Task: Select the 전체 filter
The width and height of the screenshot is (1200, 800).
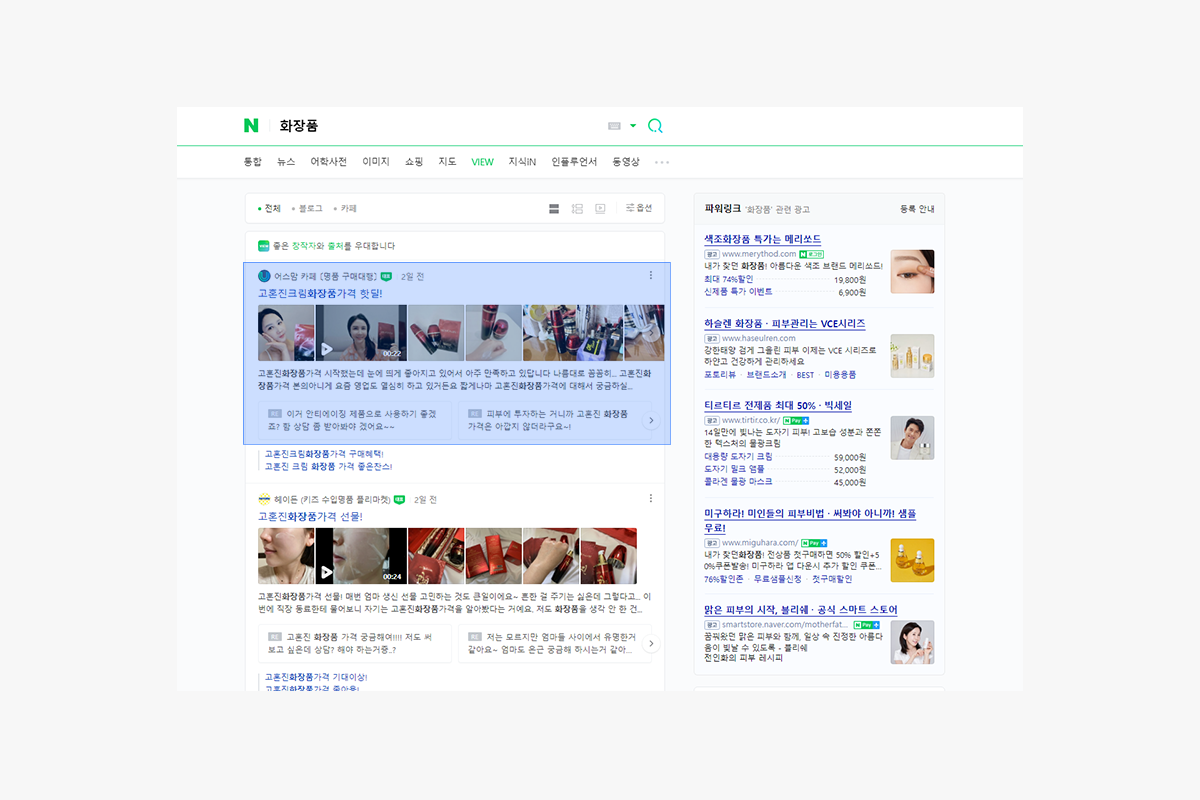Action: point(270,209)
